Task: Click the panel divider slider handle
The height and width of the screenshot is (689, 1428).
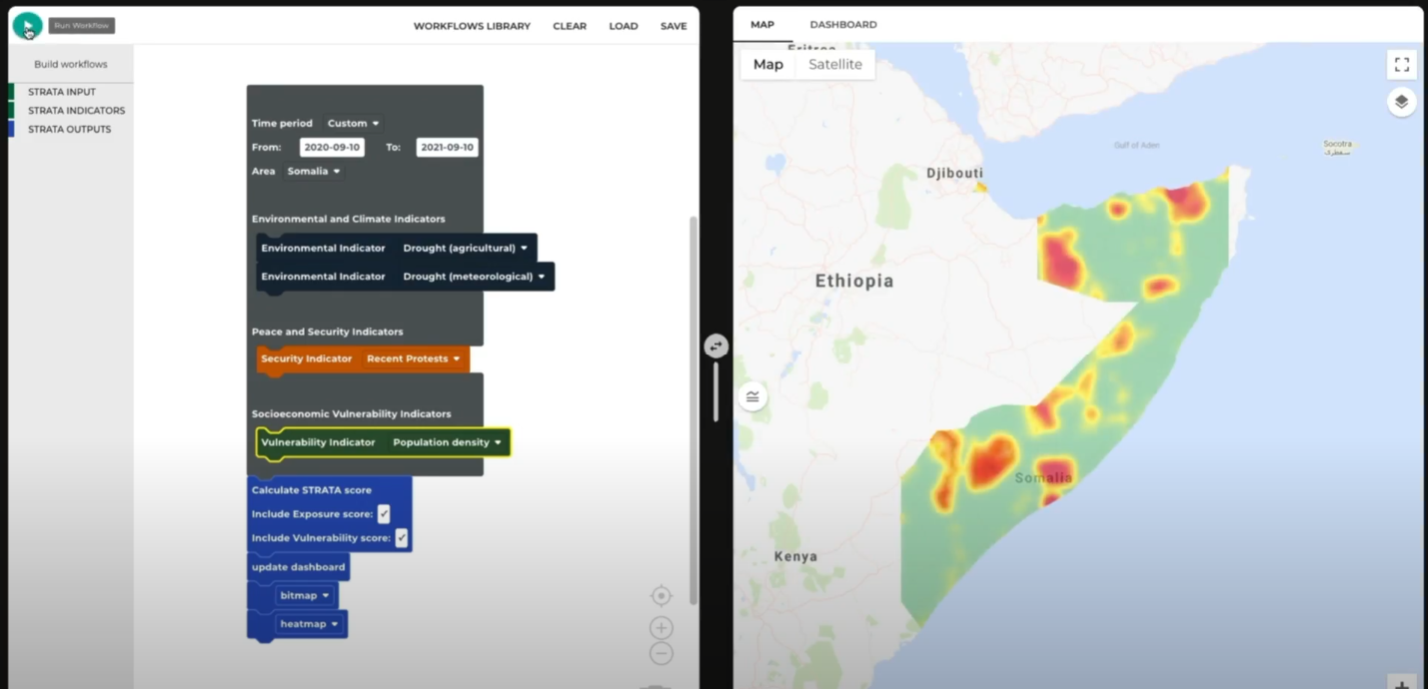Action: pyautogui.click(x=716, y=391)
